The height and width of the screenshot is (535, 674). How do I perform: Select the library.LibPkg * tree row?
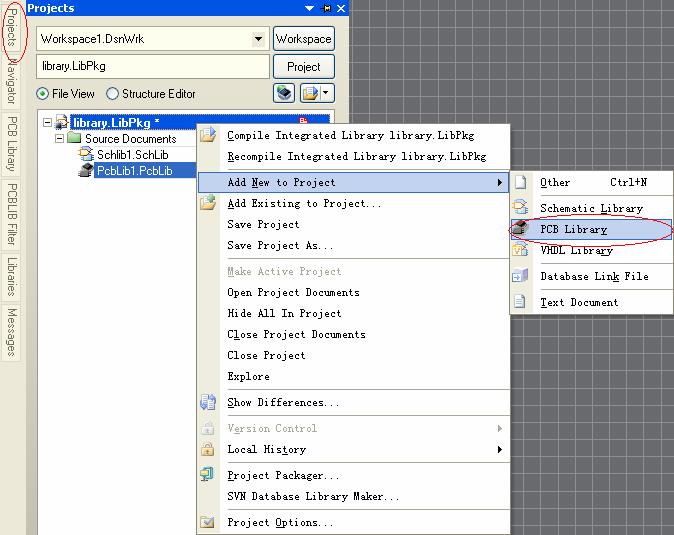click(200, 122)
